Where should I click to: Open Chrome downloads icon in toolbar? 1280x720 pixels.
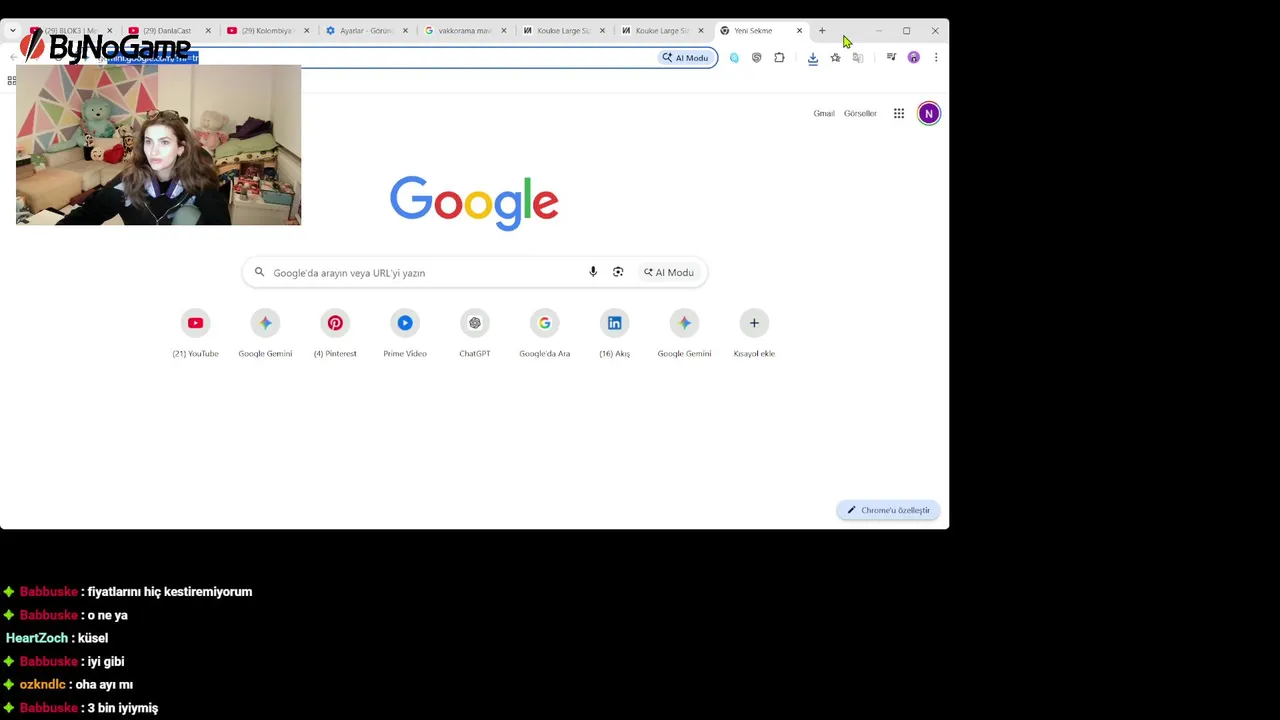[813, 58]
